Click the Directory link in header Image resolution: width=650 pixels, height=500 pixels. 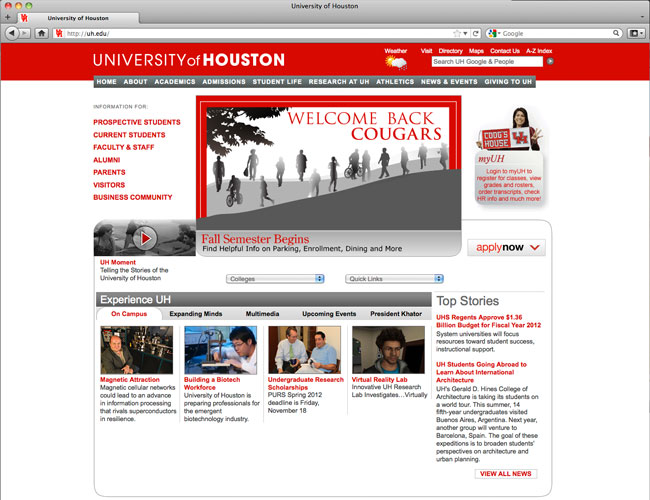pos(451,51)
